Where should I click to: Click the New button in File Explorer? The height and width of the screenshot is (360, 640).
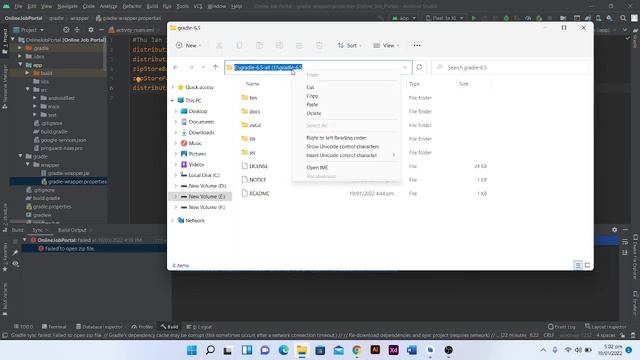(189, 45)
